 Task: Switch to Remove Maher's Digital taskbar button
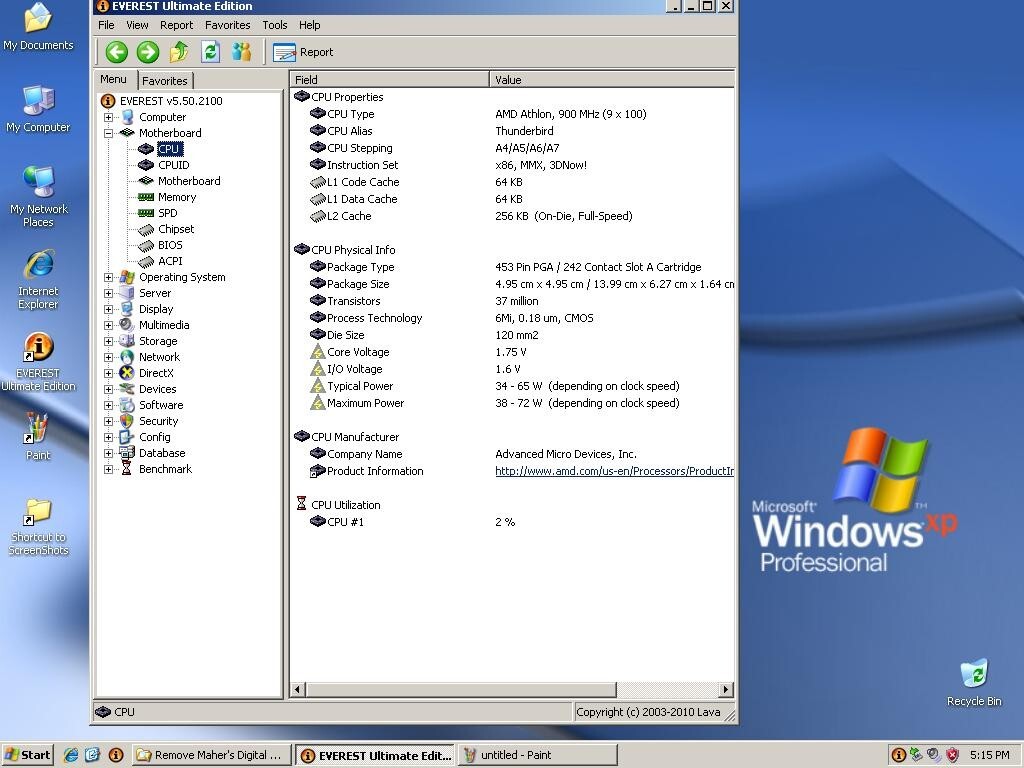tap(212, 755)
